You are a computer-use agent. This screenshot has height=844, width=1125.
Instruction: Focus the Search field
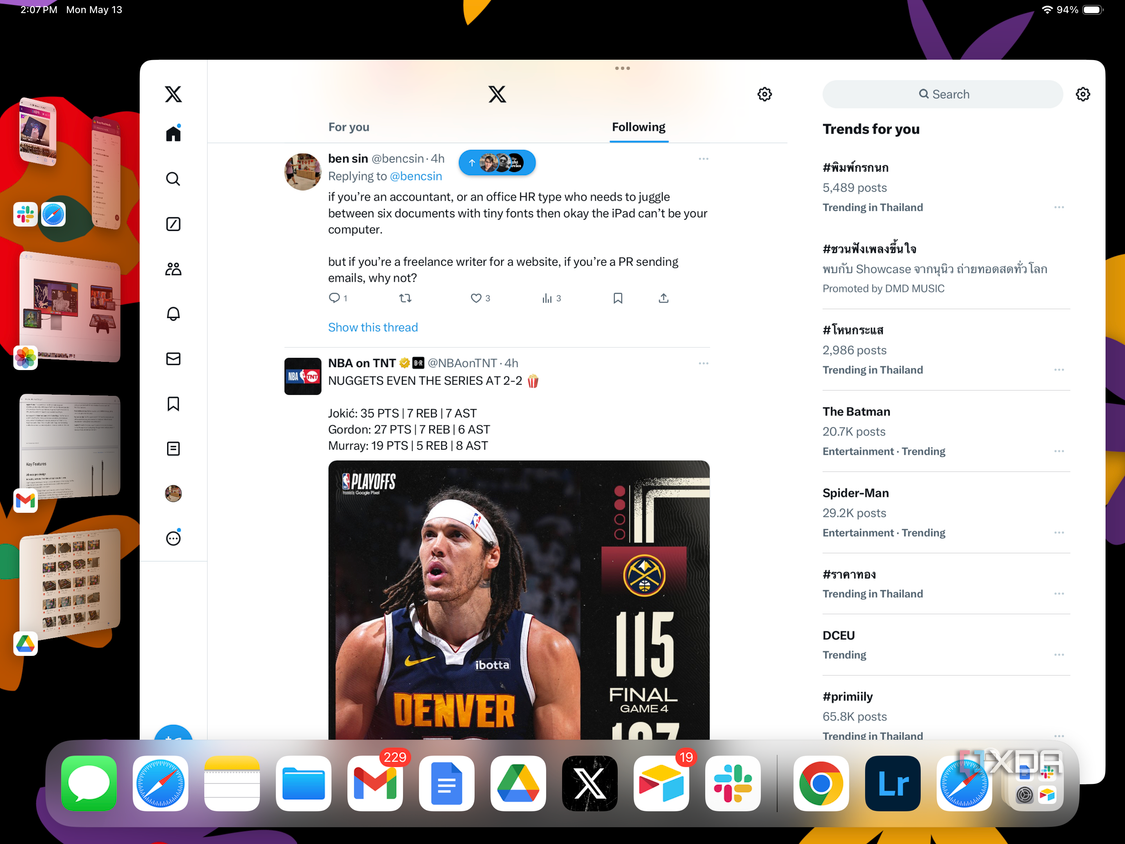(943, 94)
